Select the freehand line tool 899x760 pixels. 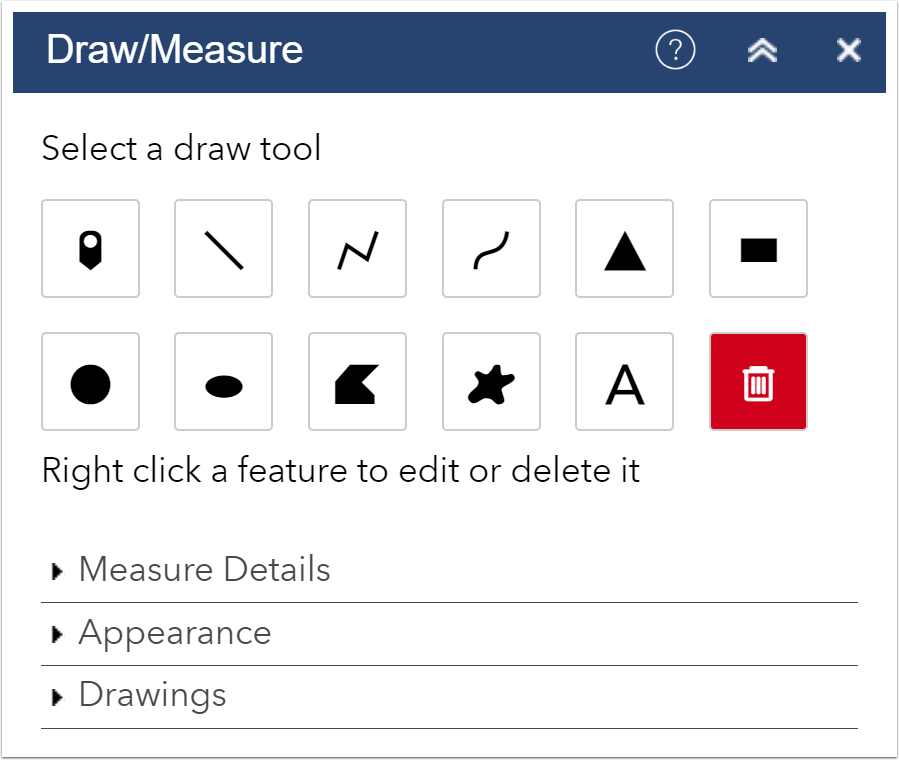click(491, 248)
